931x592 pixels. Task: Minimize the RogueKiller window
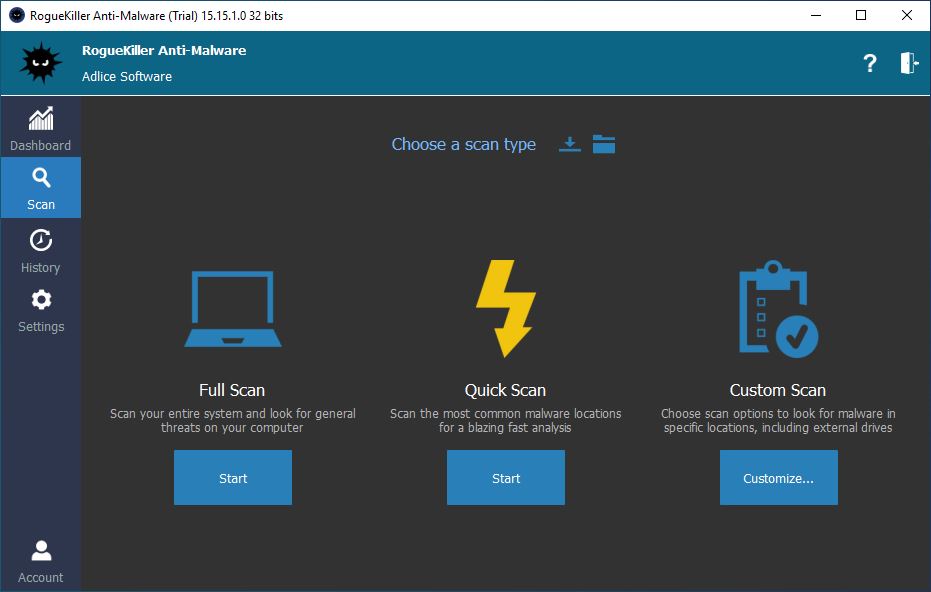(x=816, y=15)
